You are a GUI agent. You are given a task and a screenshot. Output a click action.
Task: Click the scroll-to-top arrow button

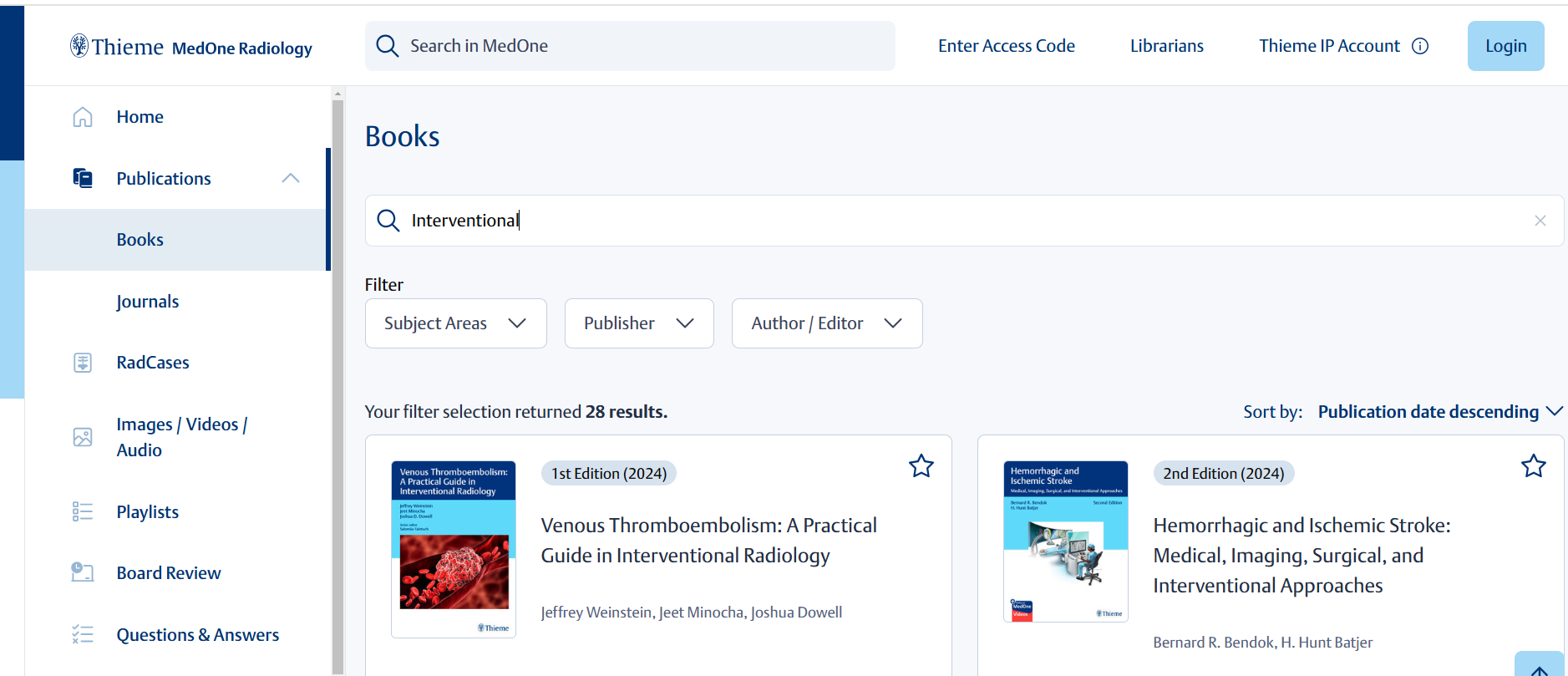click(x=1539, y=666)
